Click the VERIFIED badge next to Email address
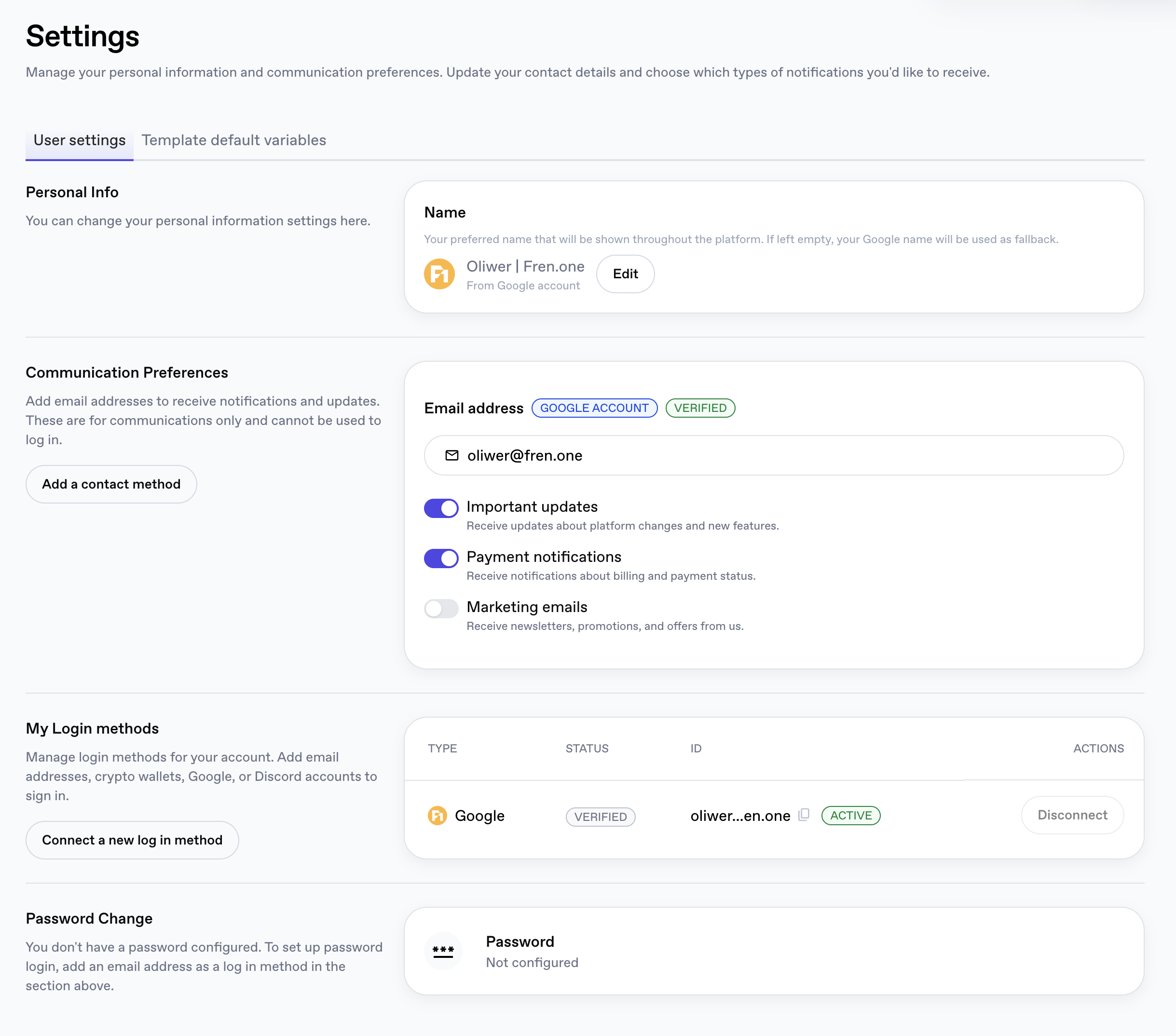Image resolution: width=1176 pixels, height=1036 pixels. pos(700,408)
